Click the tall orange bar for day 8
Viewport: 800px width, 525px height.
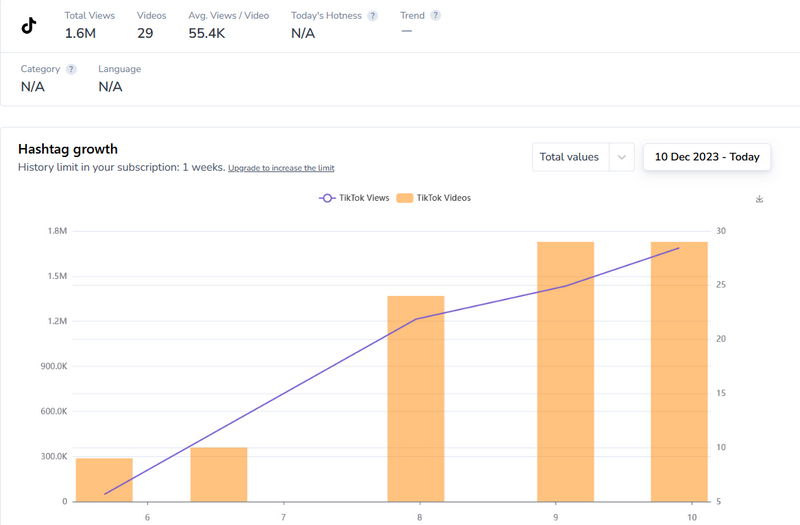click(416, 398)
